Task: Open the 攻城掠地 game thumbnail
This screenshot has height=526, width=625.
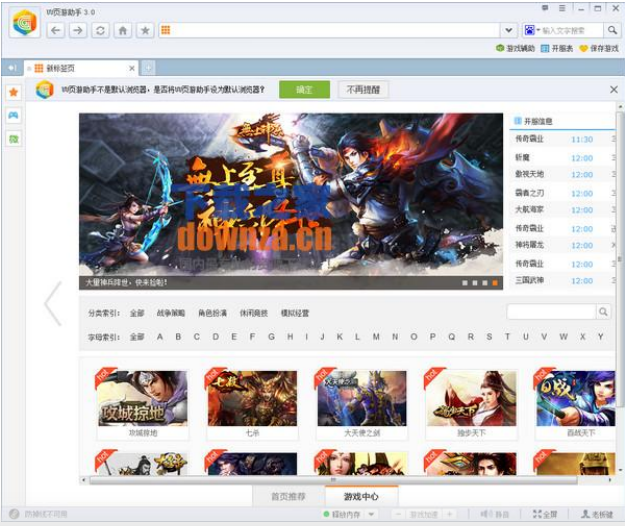Action: tap(143, 398)
